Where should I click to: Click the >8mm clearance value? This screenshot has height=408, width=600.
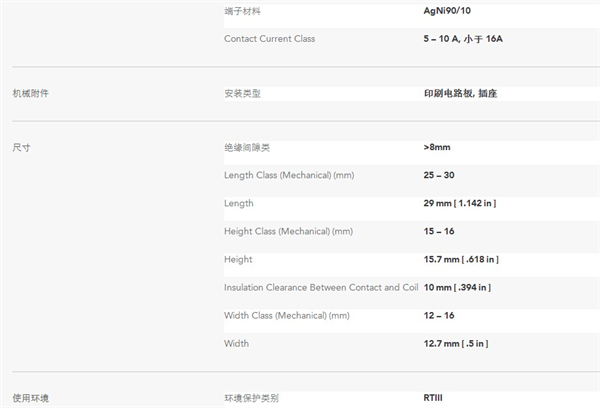(x=437, y=147)
